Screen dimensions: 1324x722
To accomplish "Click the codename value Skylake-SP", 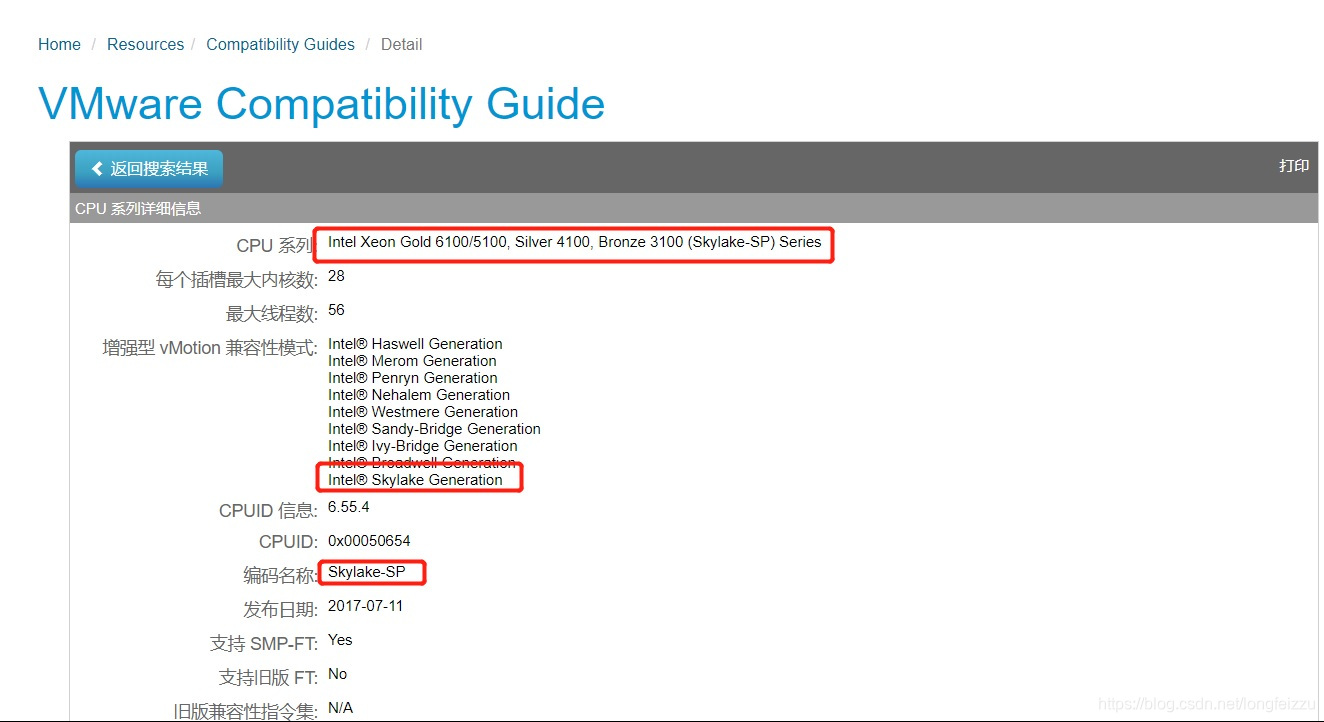I will (x=367, y=573).
